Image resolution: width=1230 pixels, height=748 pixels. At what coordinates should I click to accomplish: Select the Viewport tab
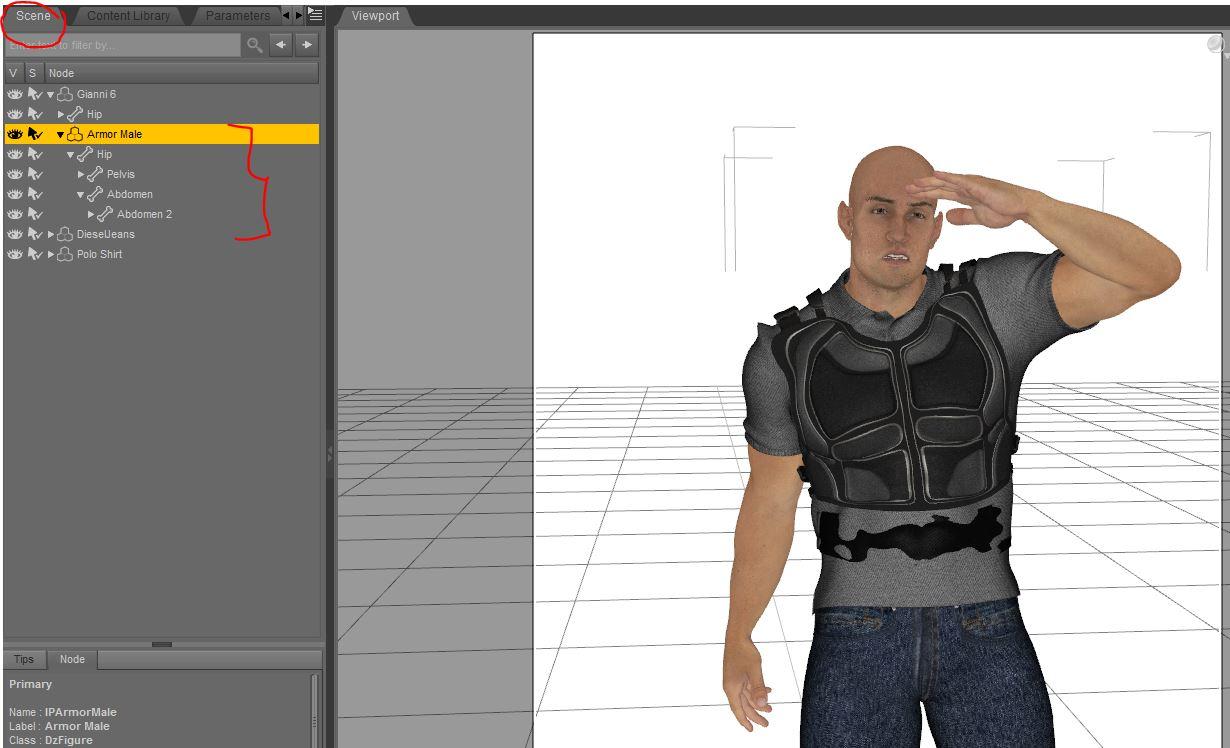[x=375, y=16]
